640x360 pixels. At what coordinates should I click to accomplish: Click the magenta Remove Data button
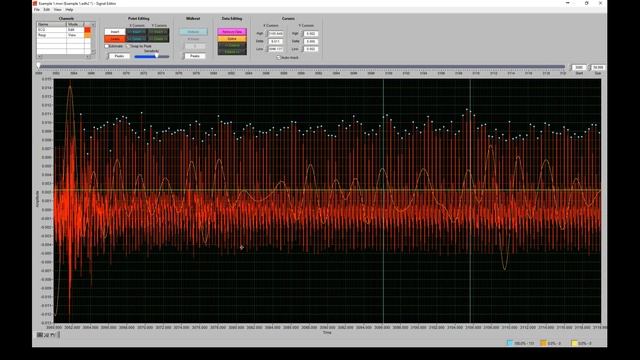pos(232,31)
